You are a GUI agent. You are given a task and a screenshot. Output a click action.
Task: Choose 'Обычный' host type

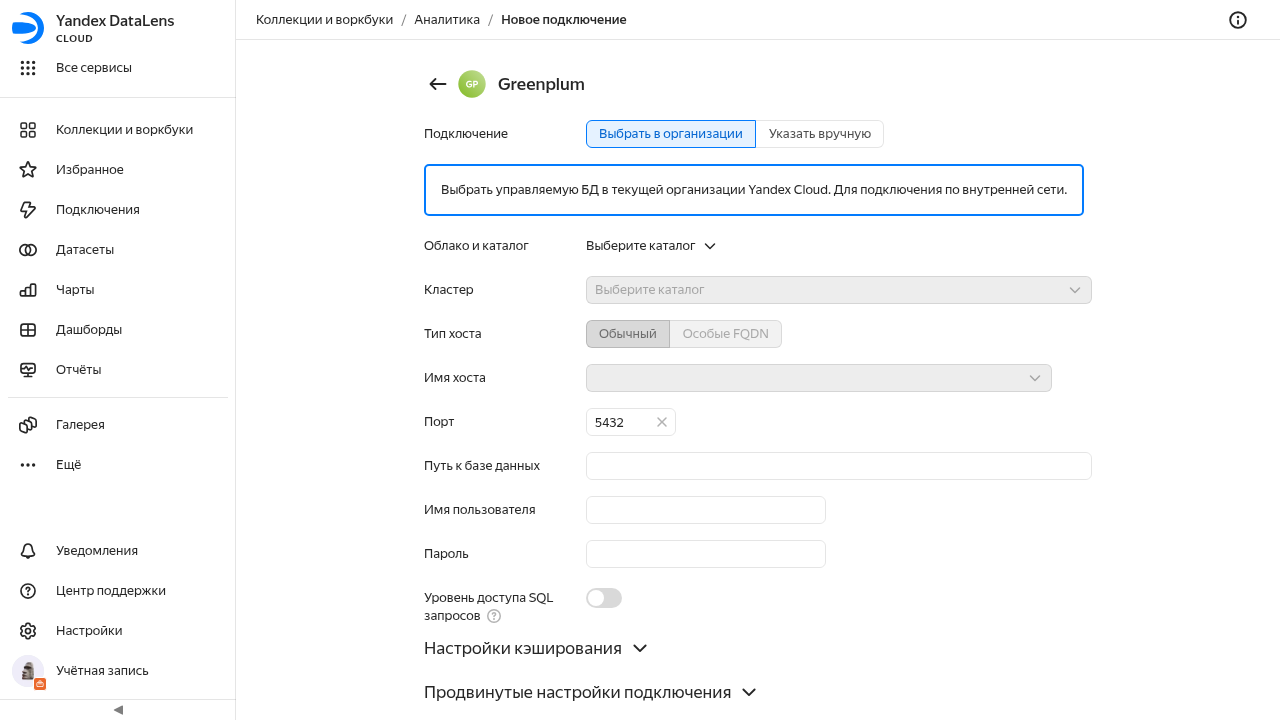tap(628, 334)
